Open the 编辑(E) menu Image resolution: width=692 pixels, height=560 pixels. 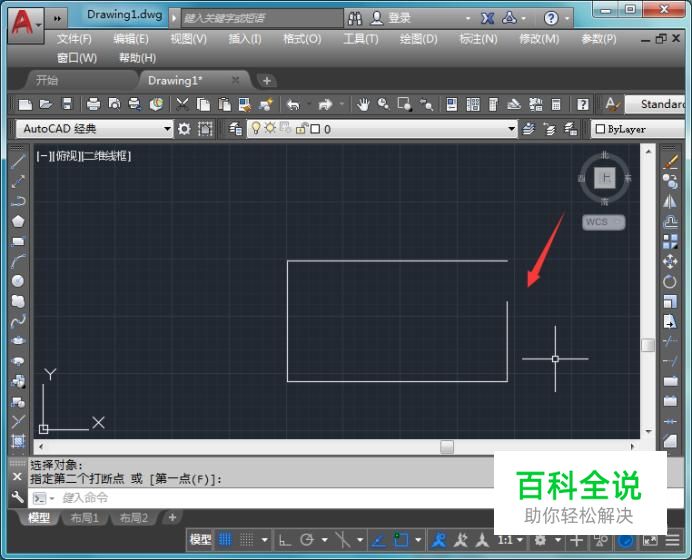point(131,39)
